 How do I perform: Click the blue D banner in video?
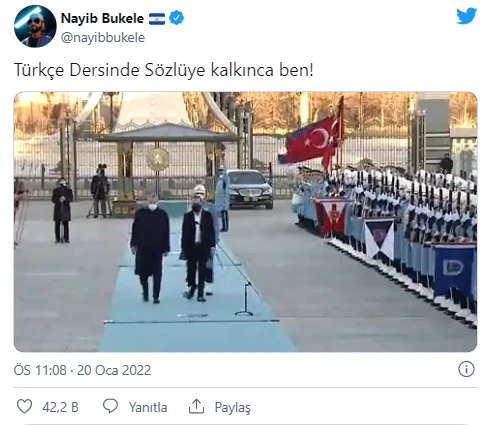(x=454, y=271)
